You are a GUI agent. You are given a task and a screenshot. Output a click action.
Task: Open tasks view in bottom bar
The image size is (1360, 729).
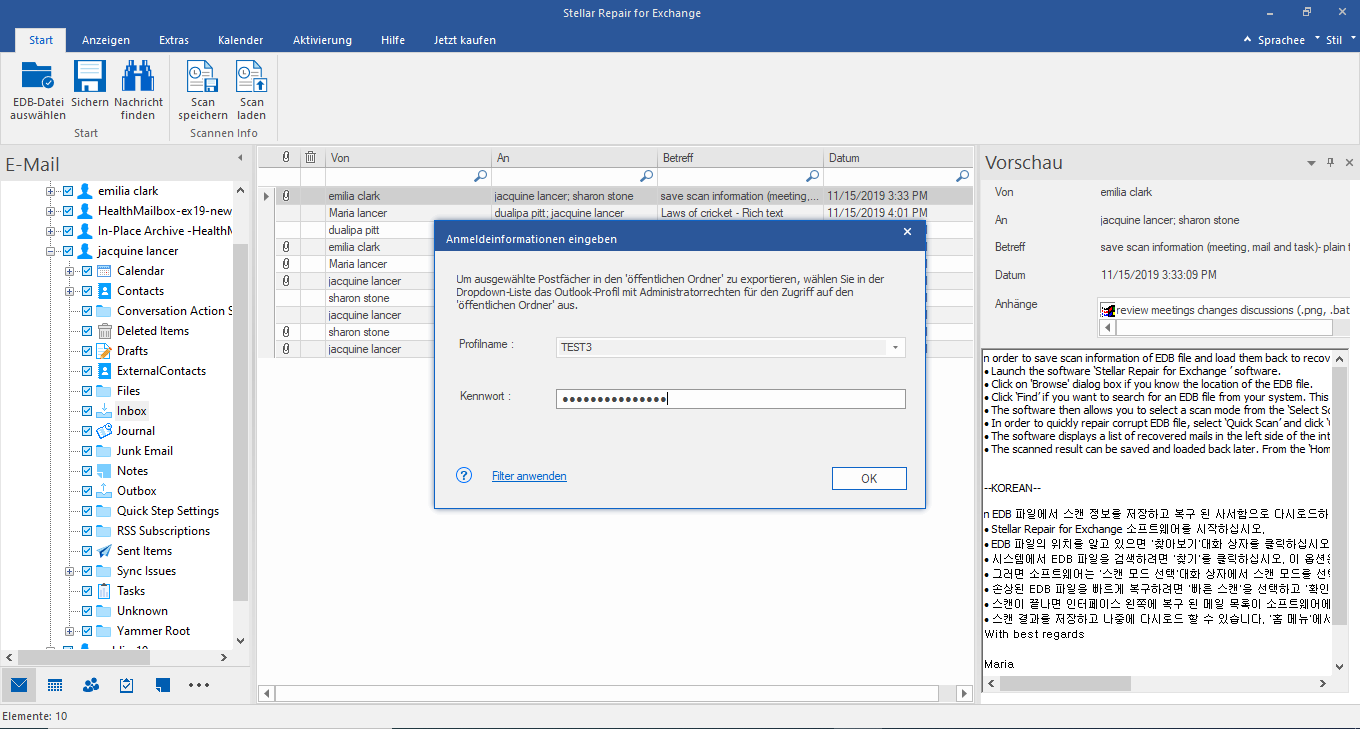tap(127, 685)
